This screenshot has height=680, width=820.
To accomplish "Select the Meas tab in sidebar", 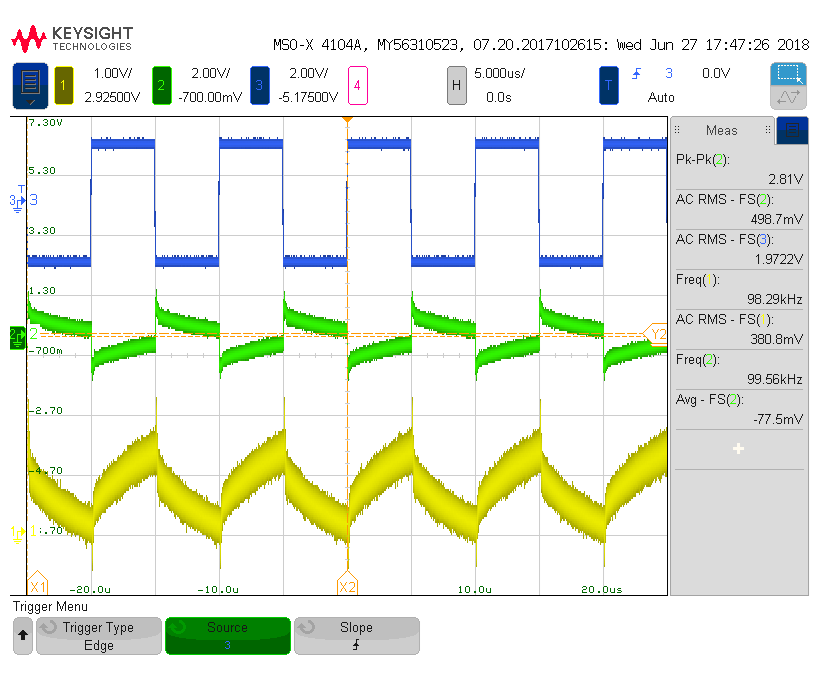I will (722, 130).
